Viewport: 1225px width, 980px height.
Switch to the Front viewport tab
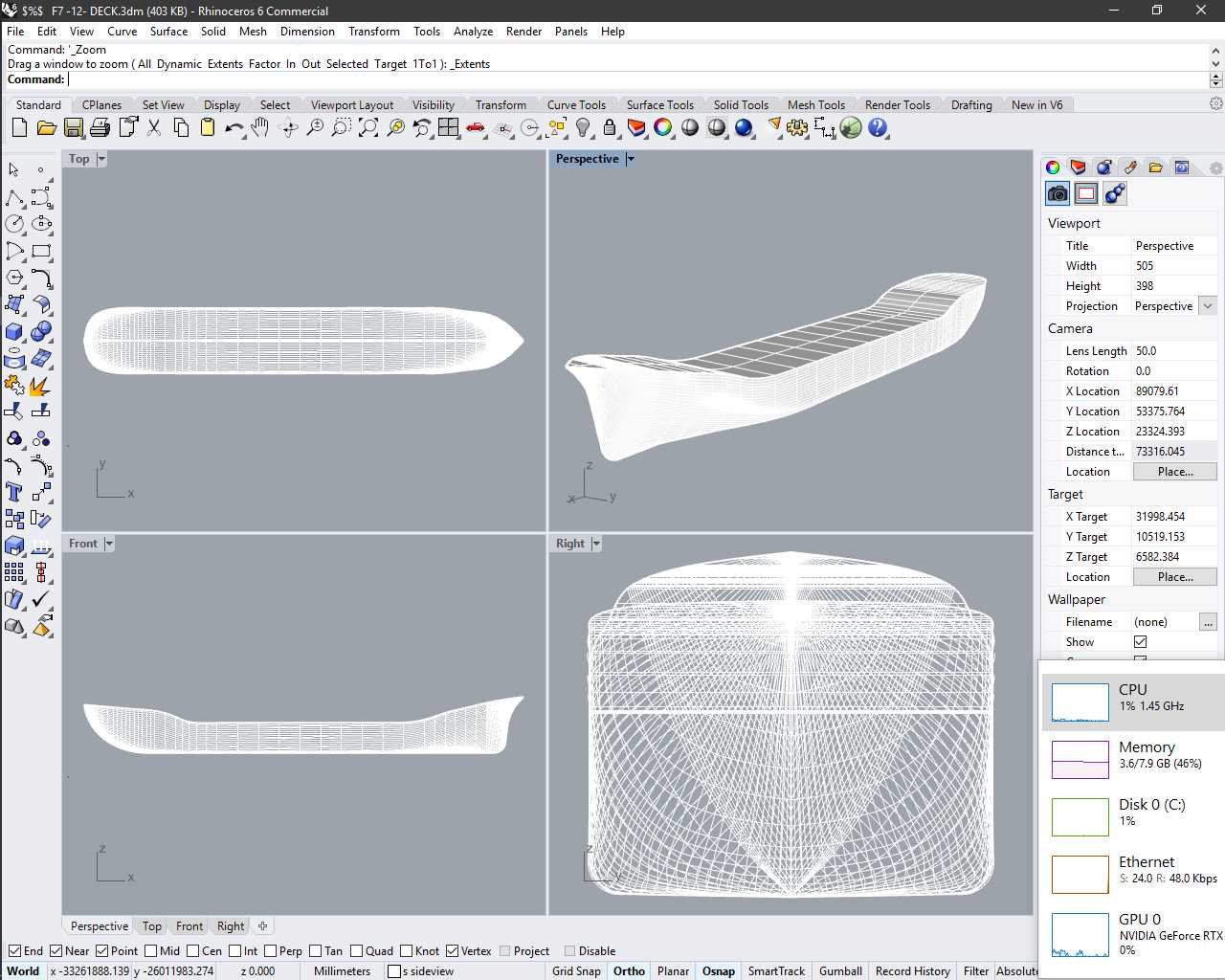189,926
